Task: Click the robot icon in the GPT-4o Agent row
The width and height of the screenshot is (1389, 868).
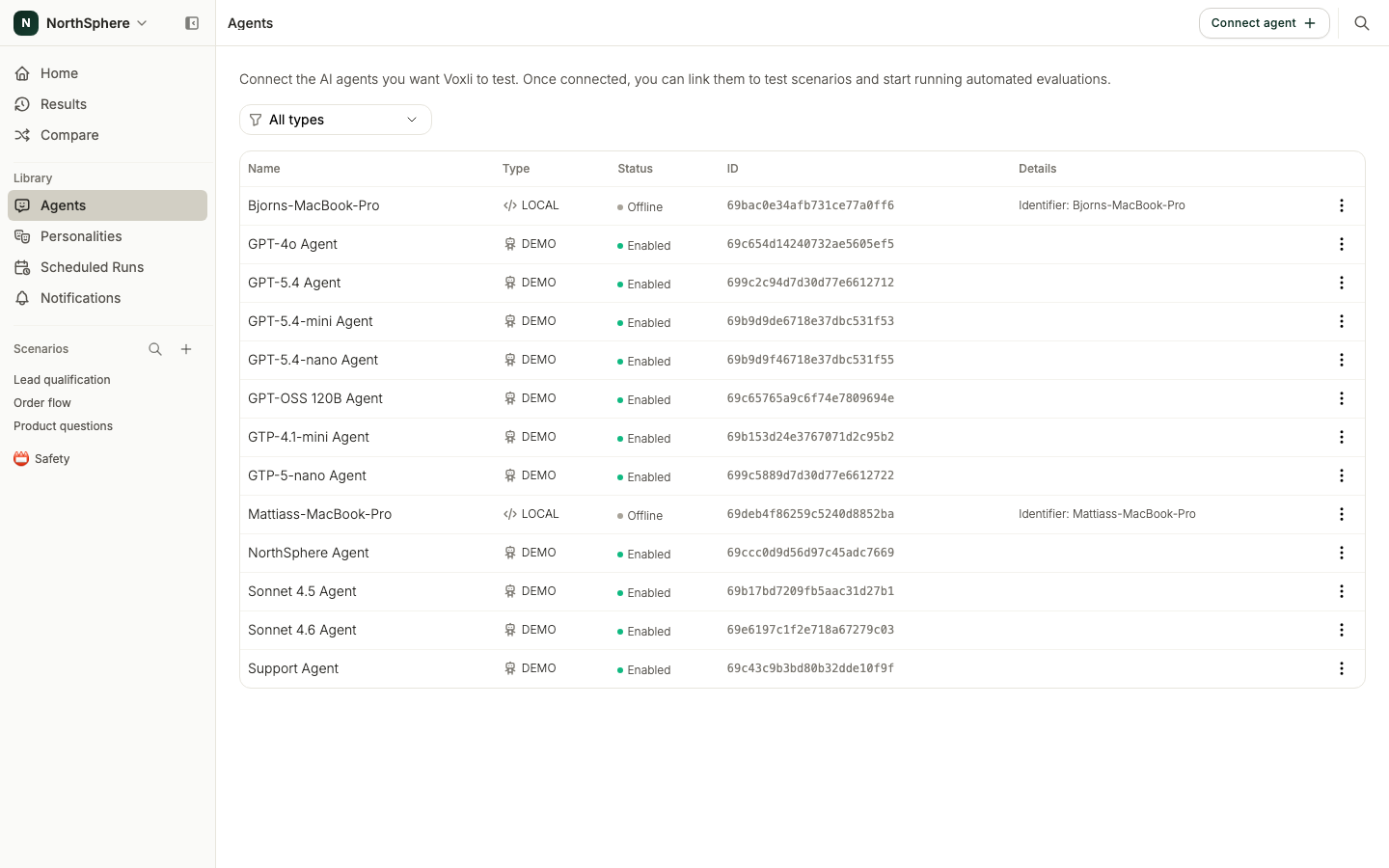Action: point(510,244)
